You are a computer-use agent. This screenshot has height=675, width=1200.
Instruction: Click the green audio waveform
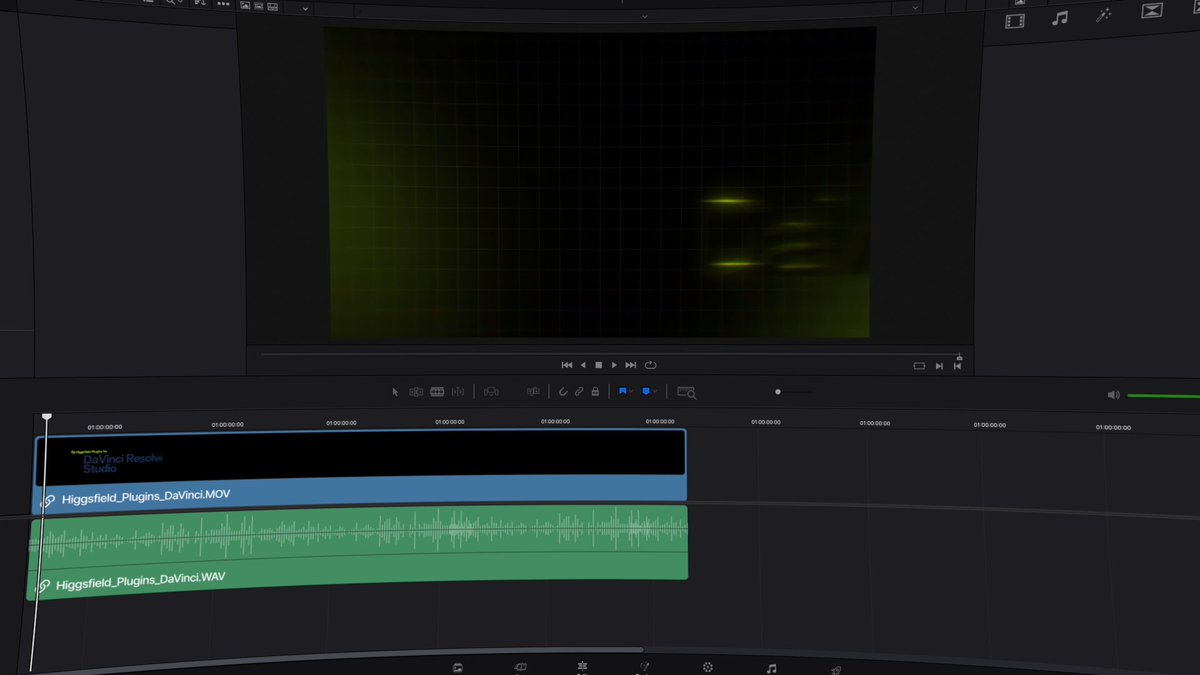point(359,533)
